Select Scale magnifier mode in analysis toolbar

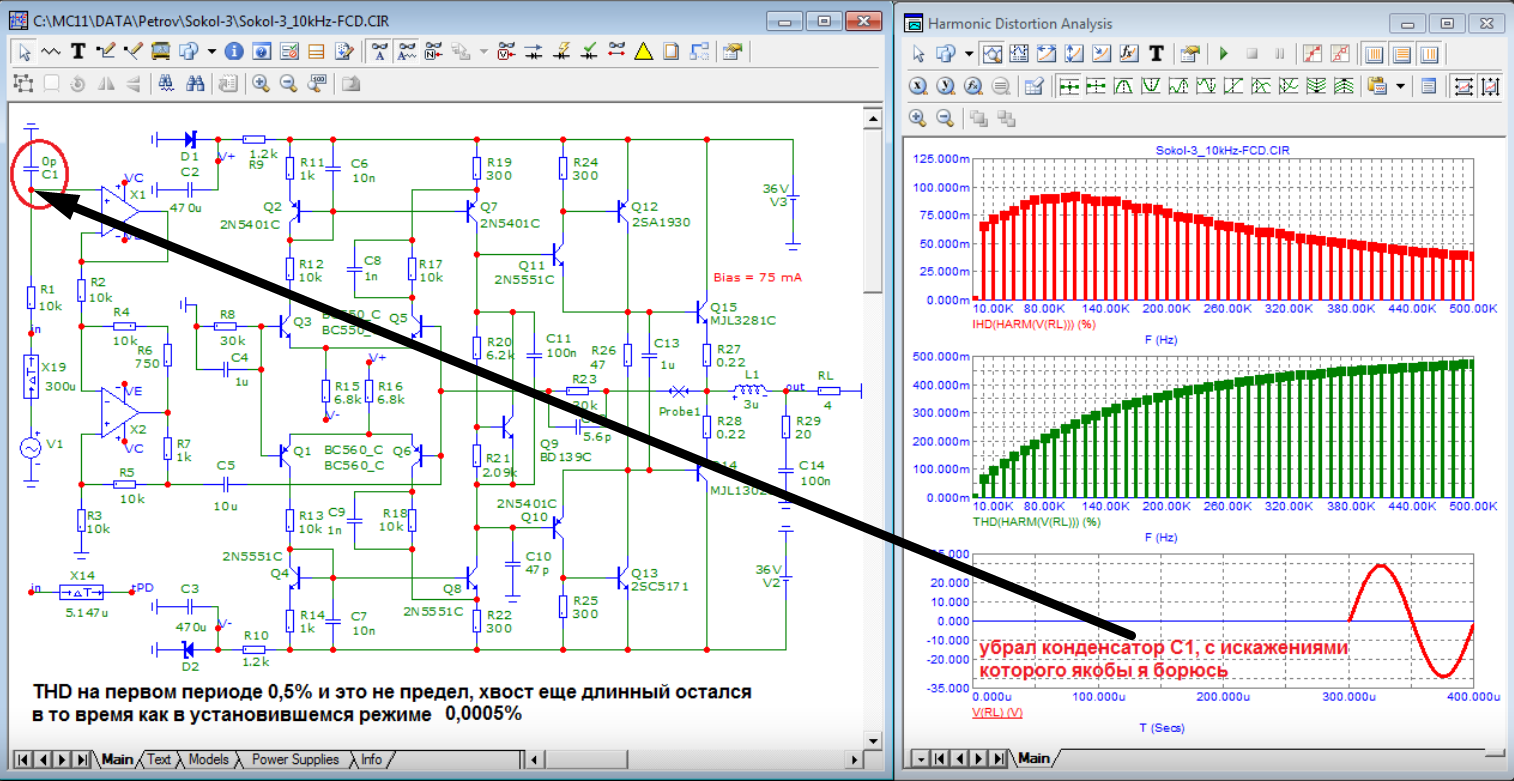click(x=992, y=53)
